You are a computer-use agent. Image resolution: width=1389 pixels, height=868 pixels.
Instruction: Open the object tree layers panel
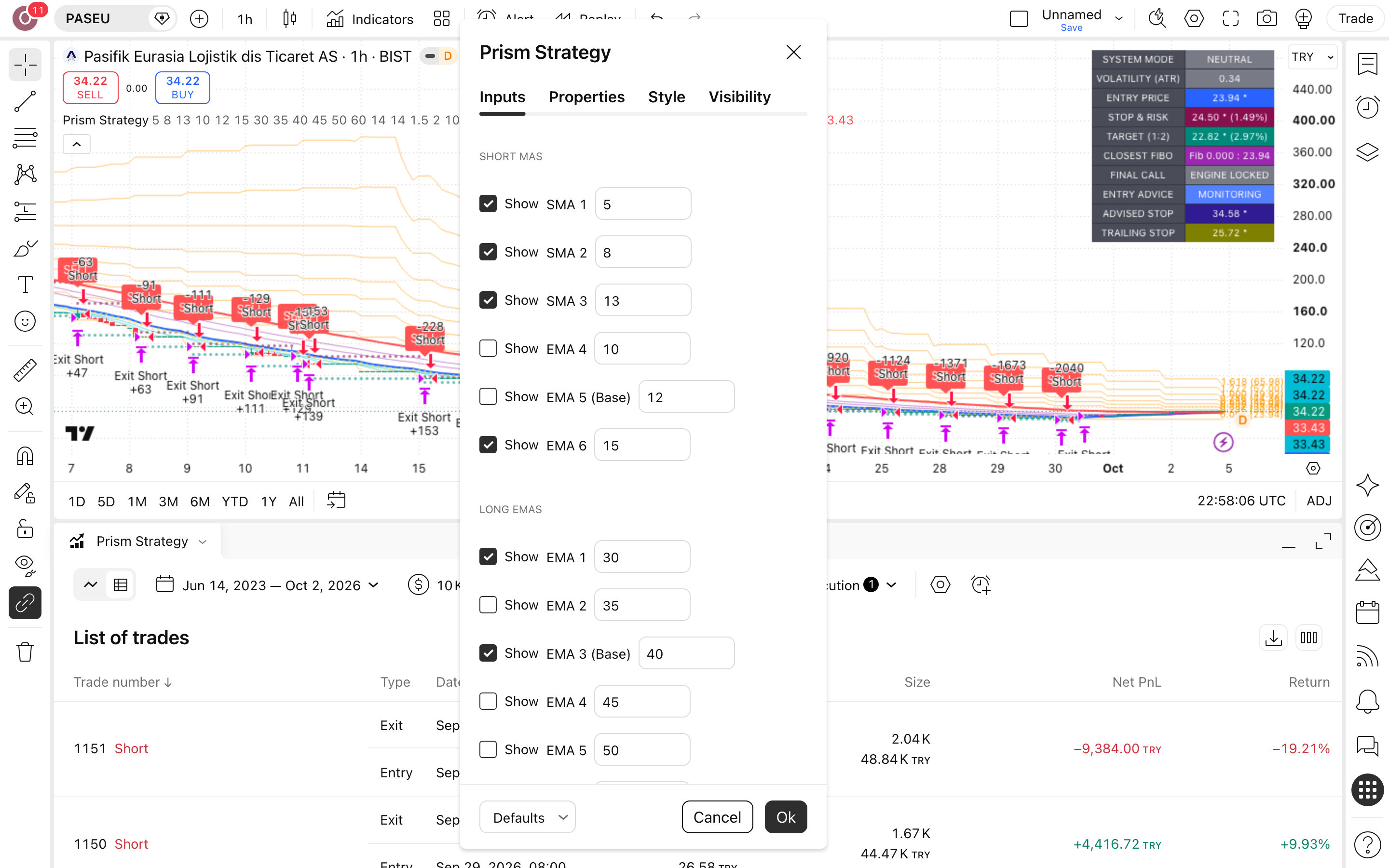coord(1367,152)
